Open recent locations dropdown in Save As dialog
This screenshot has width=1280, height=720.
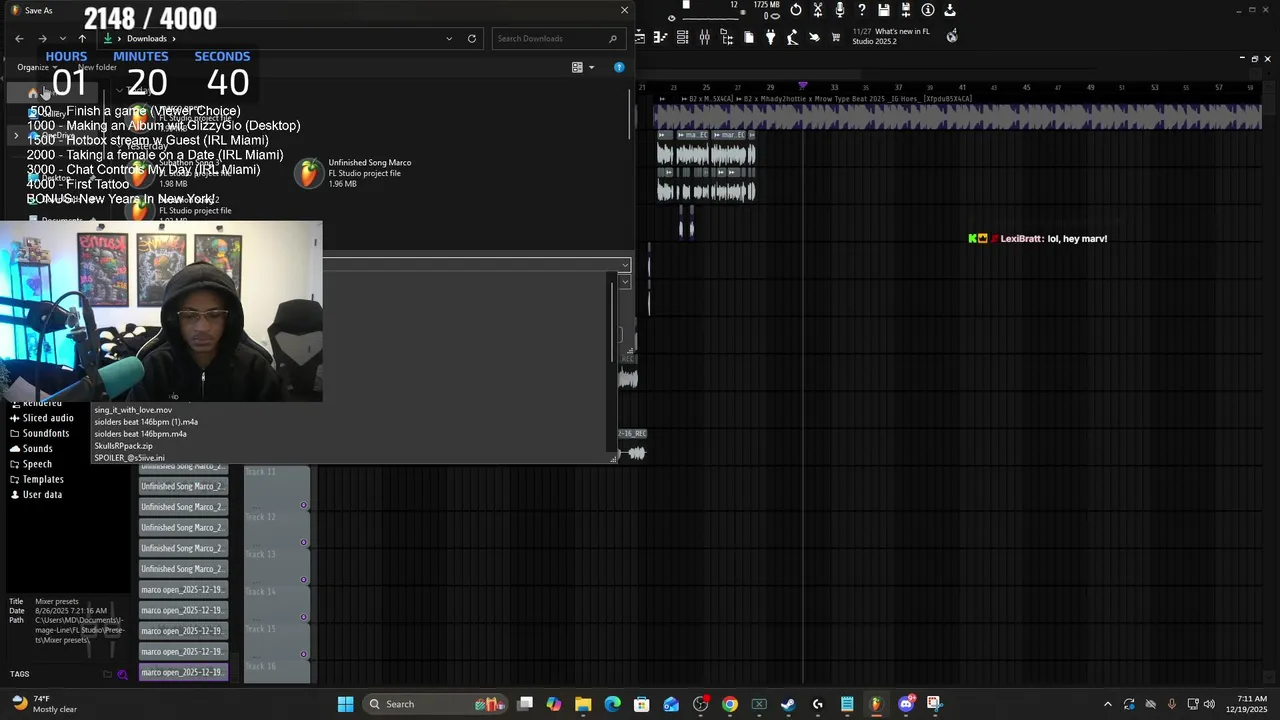62,39
